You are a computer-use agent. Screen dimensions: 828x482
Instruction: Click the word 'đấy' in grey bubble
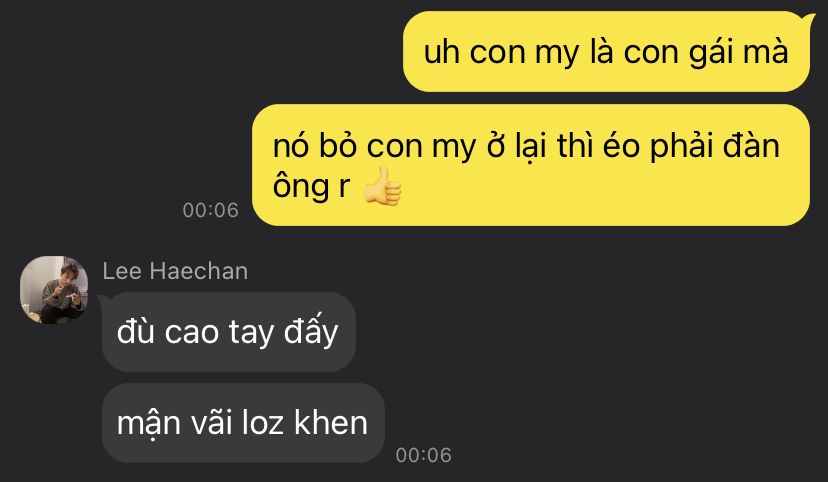coord(311,332)
